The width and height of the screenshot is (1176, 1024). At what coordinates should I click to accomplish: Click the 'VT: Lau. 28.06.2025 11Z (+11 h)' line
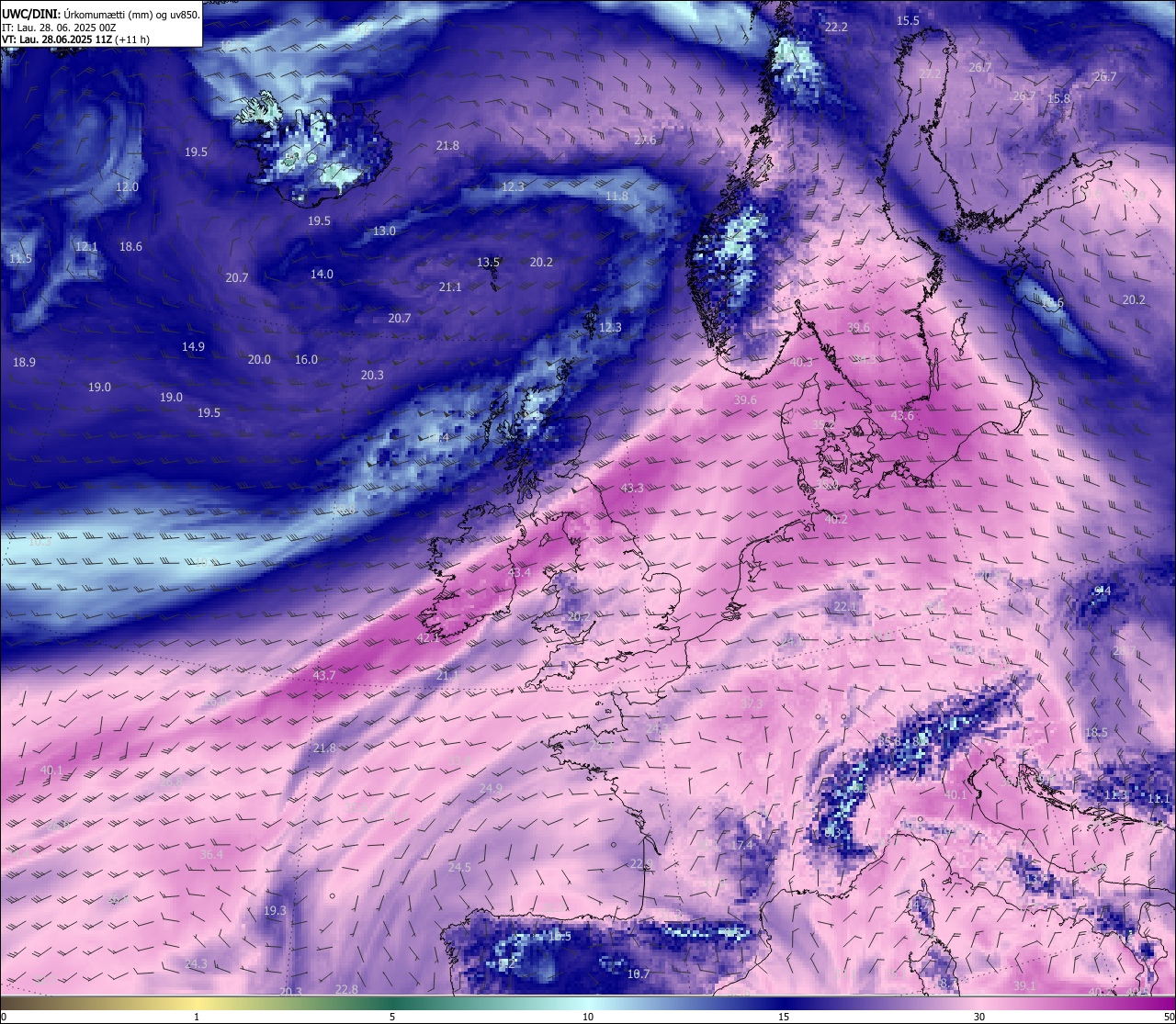pyautogui.click(x=75, y=39)
